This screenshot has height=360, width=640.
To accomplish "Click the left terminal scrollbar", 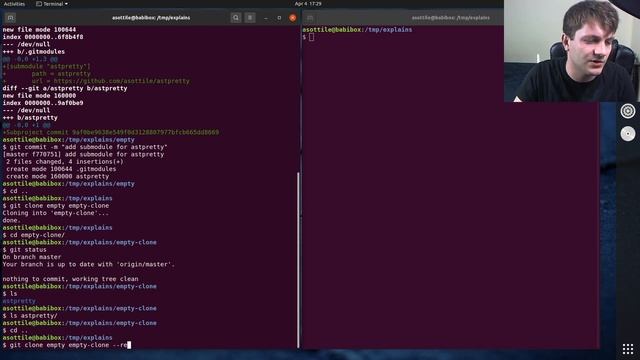I will point(298,260).
